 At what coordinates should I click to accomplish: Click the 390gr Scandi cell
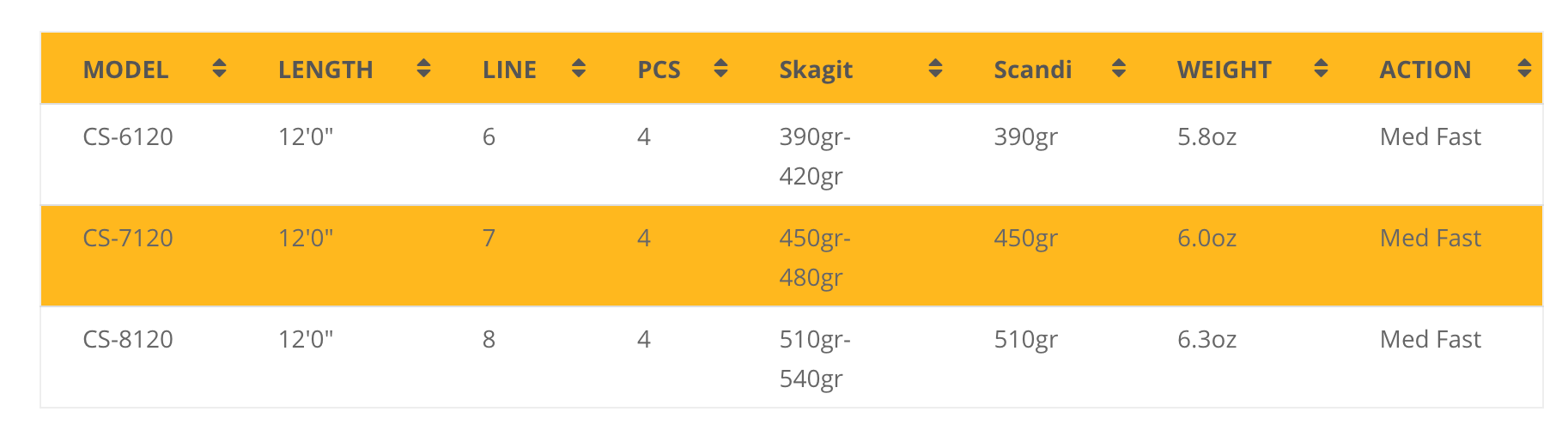click(1025, 136)
